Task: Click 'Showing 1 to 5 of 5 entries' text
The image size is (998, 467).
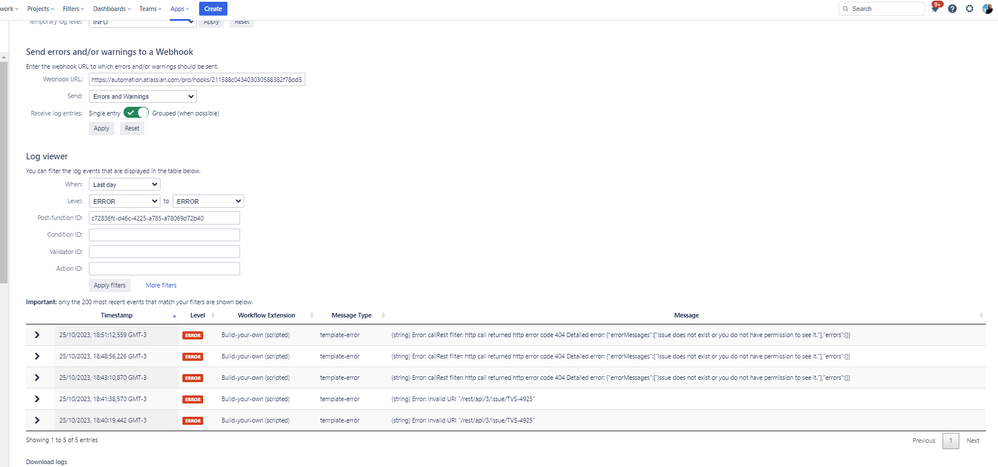Action: pyautogui.click(x=62, y=440)
